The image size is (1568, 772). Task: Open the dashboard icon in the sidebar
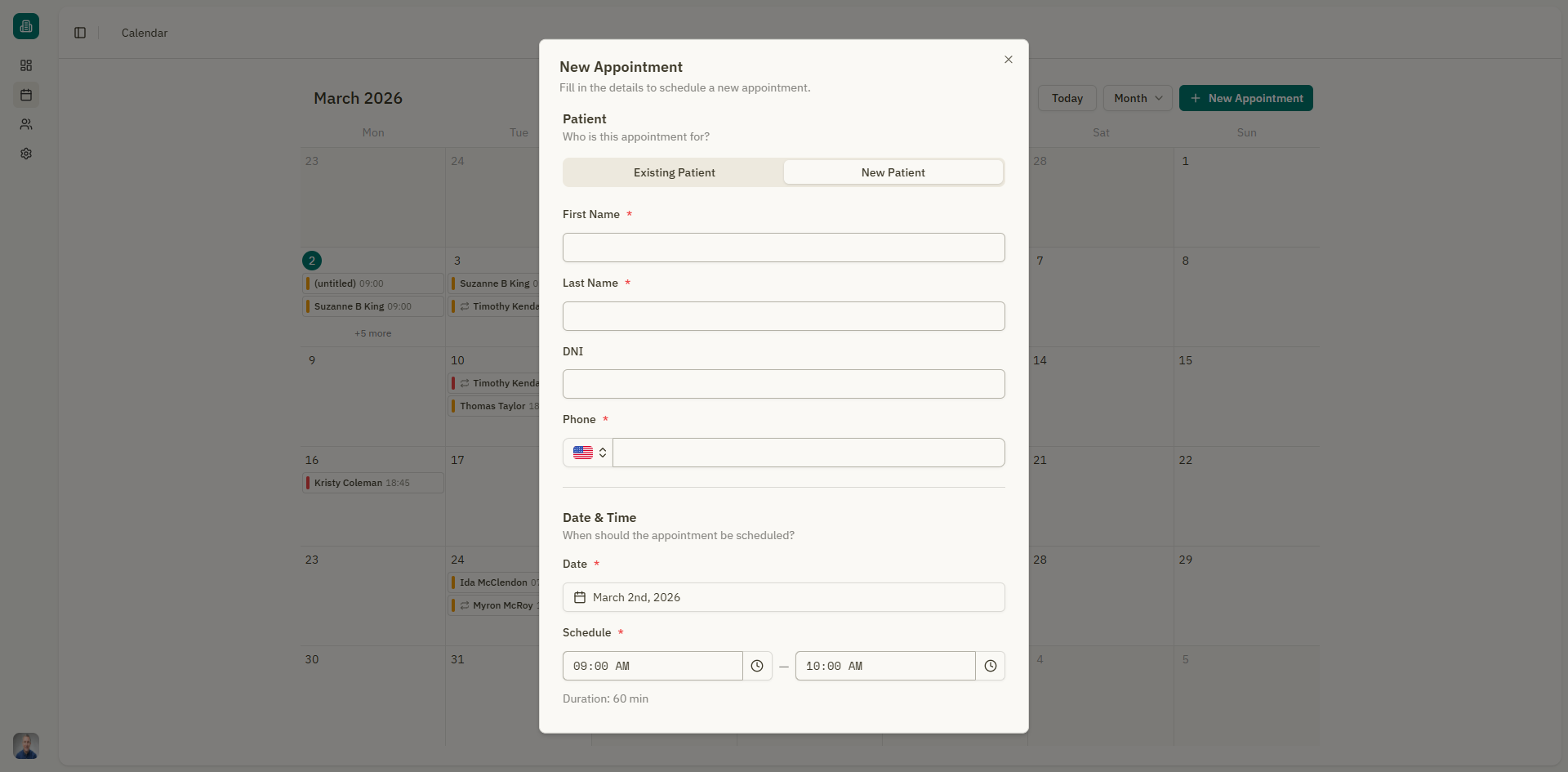point(26,65)
